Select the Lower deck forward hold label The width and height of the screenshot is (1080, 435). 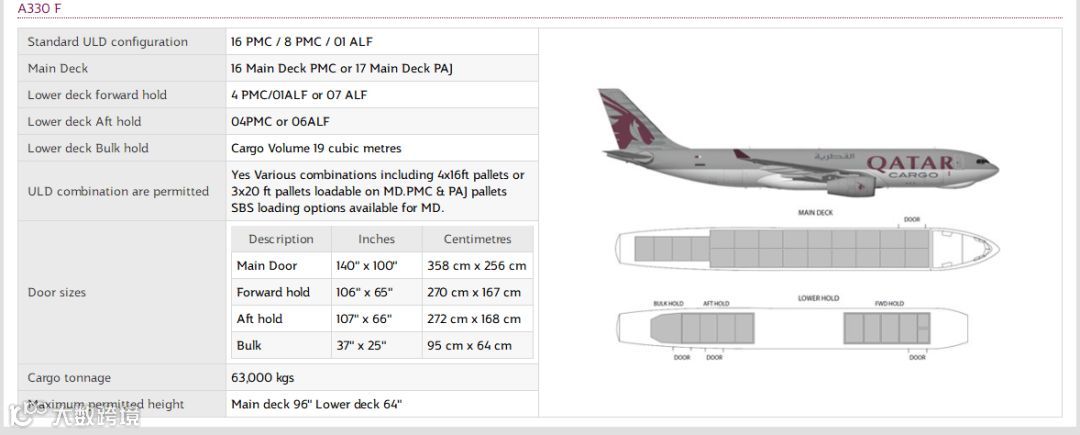pos(97,95)
